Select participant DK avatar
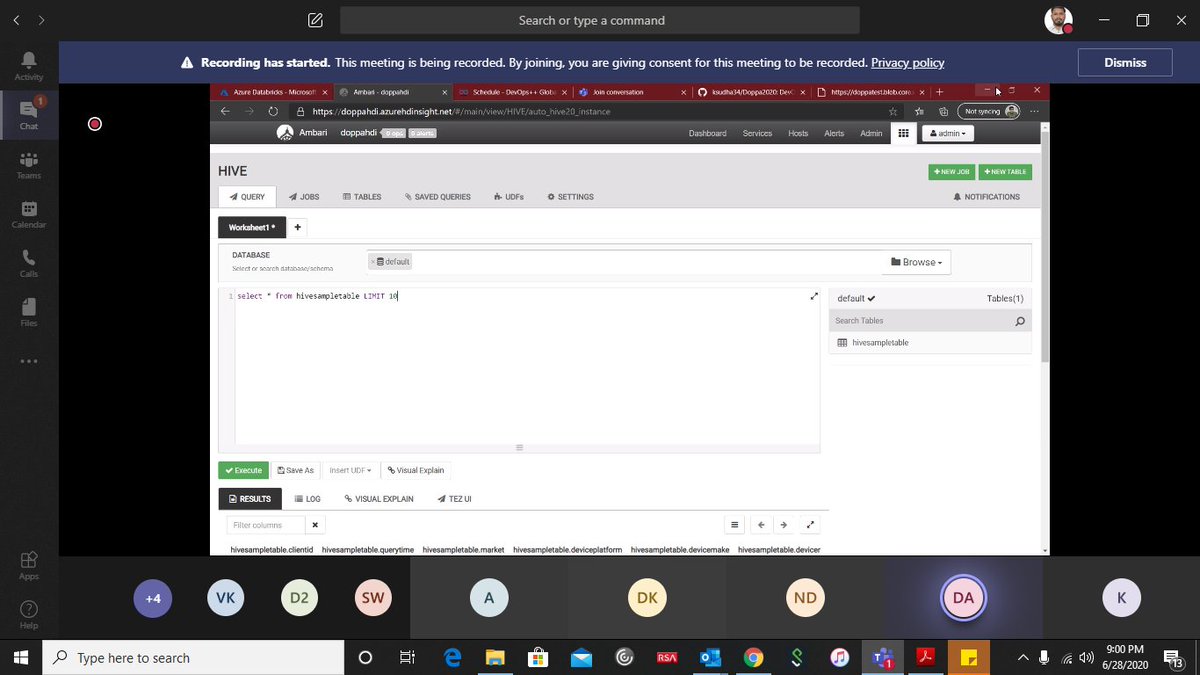Image resolution: width=1200 pixels, height=675 pixels. coord(647,598)
